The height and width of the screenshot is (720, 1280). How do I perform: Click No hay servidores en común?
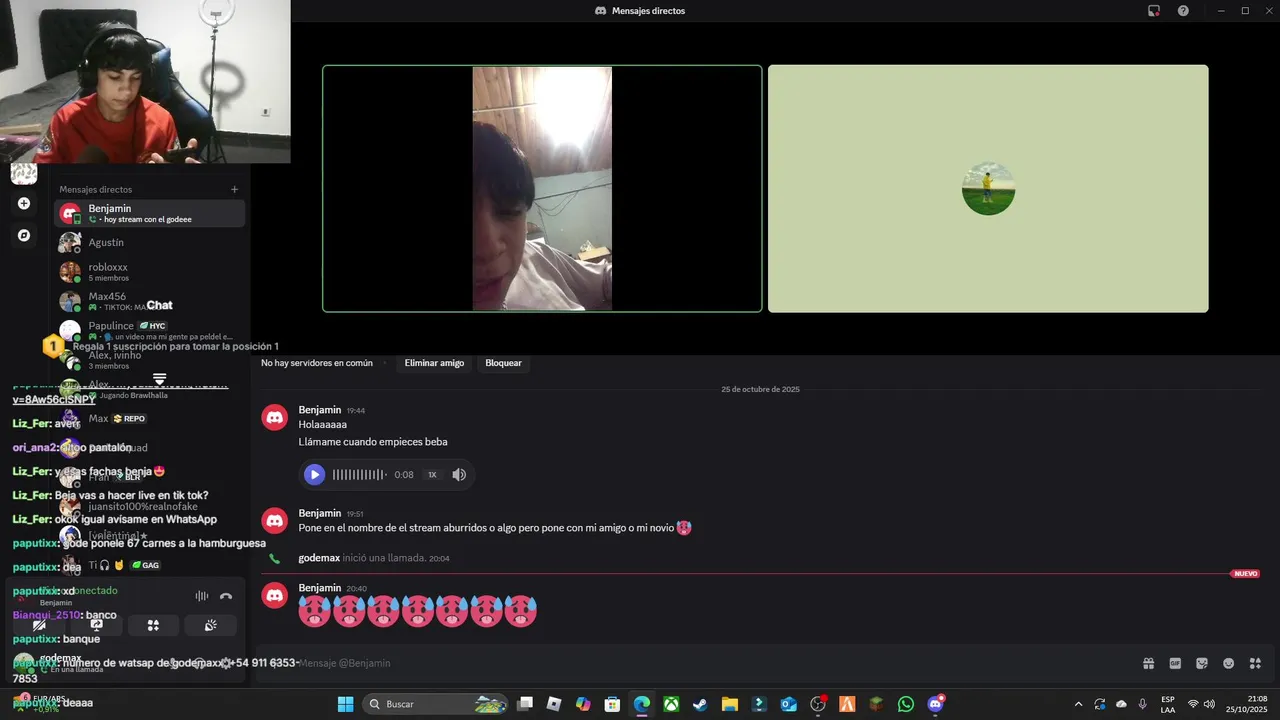pyautogui.click(x=317, y=363)
